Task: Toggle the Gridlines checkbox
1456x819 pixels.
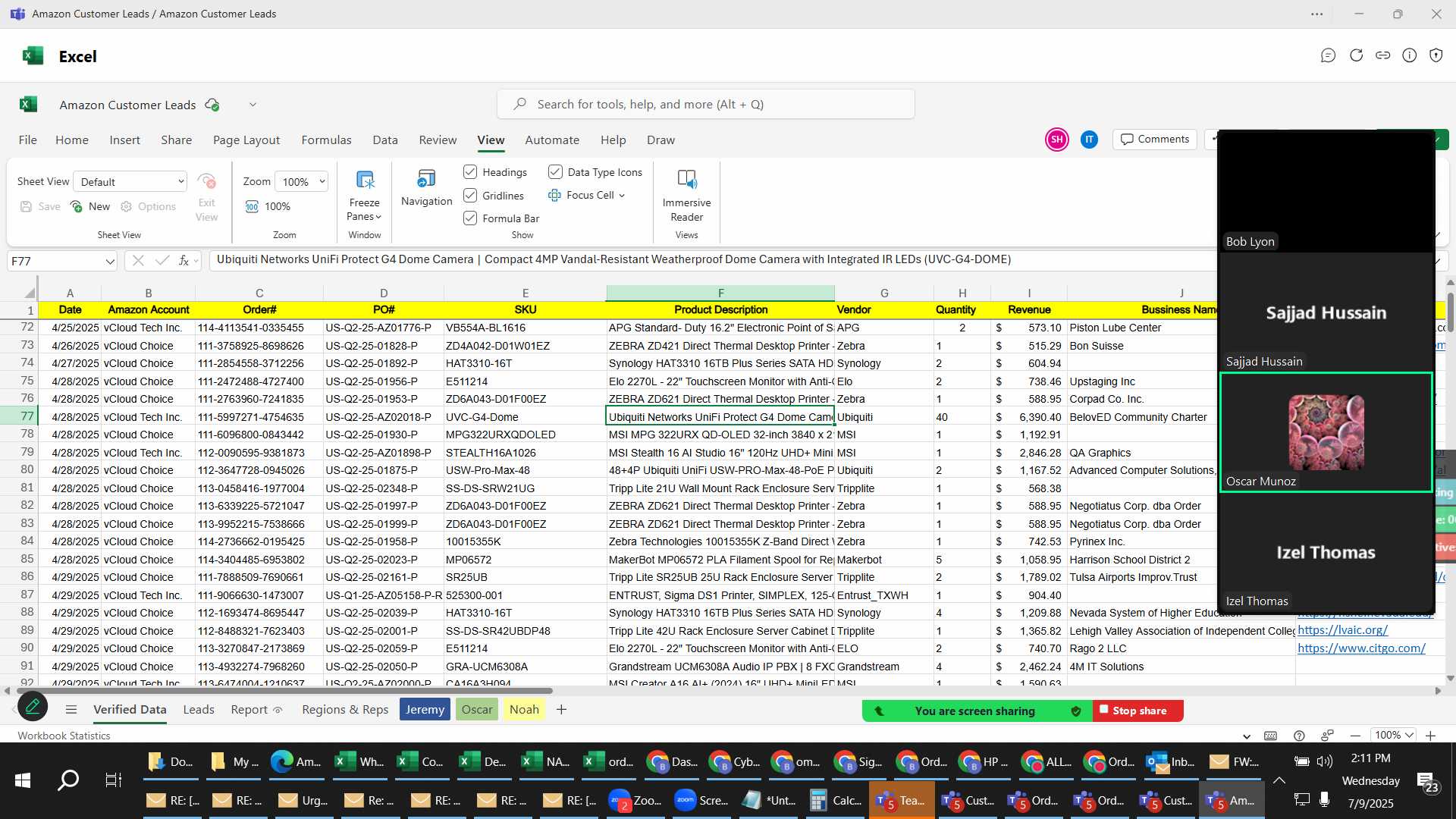Action: [470, 196]
